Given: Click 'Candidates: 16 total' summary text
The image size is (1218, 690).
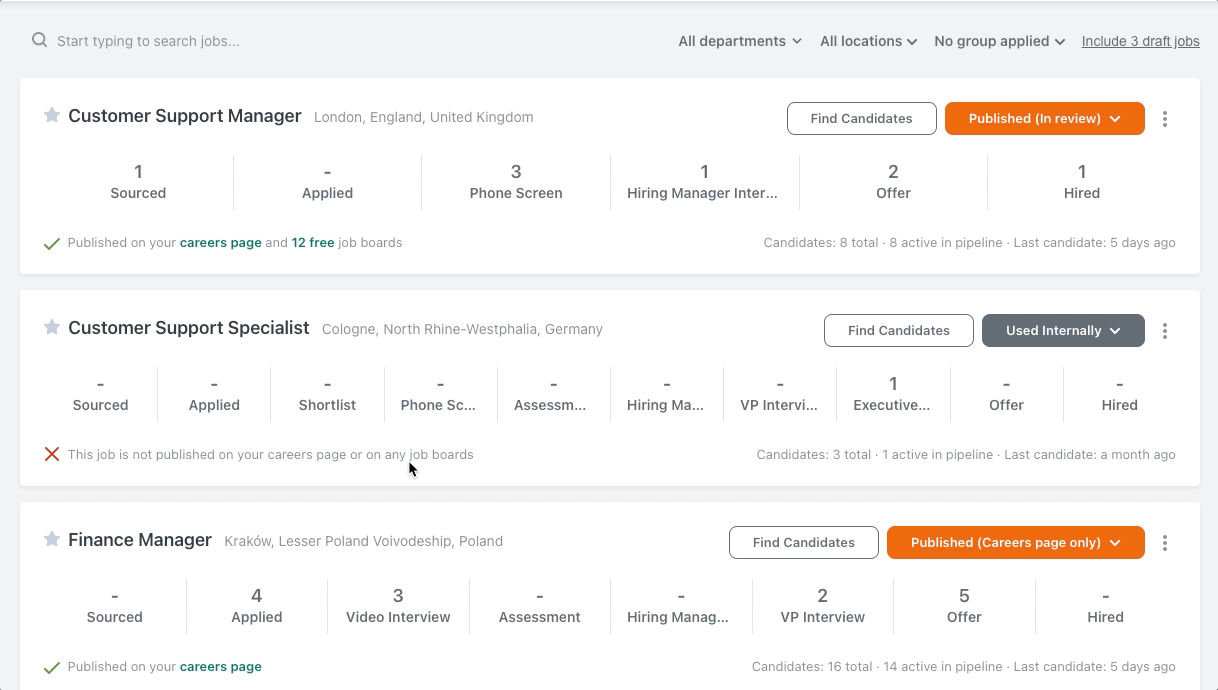Looking at the screenshot, I should pos(812,666).
